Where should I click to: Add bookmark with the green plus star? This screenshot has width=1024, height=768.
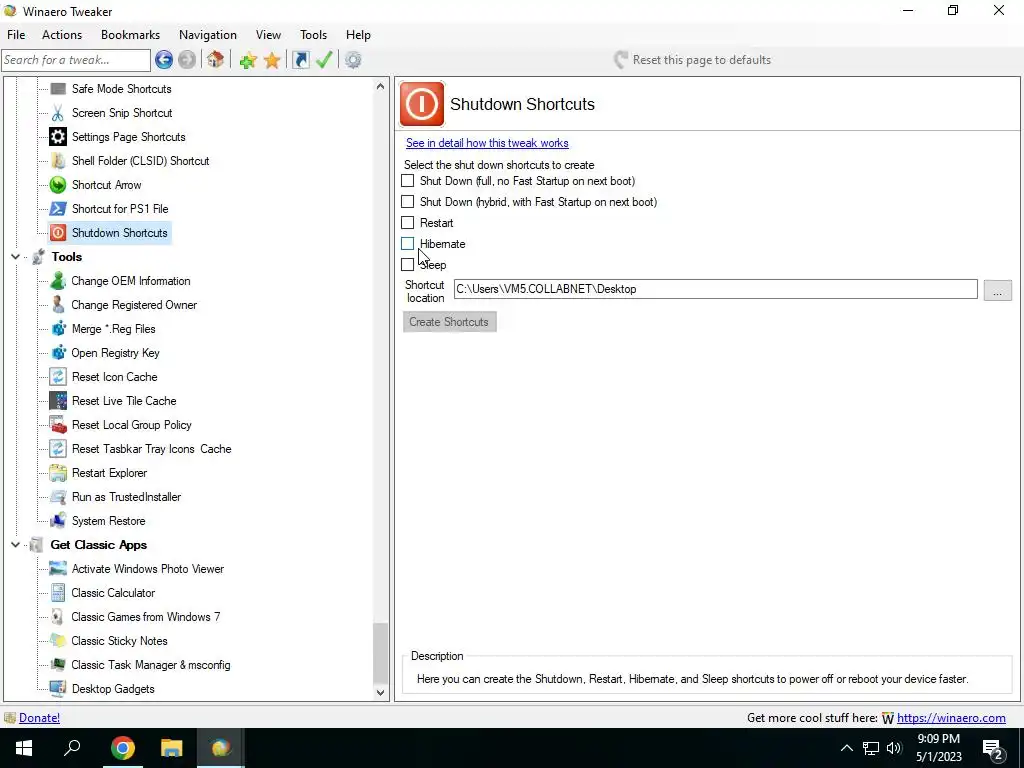[x=248, y=60]
